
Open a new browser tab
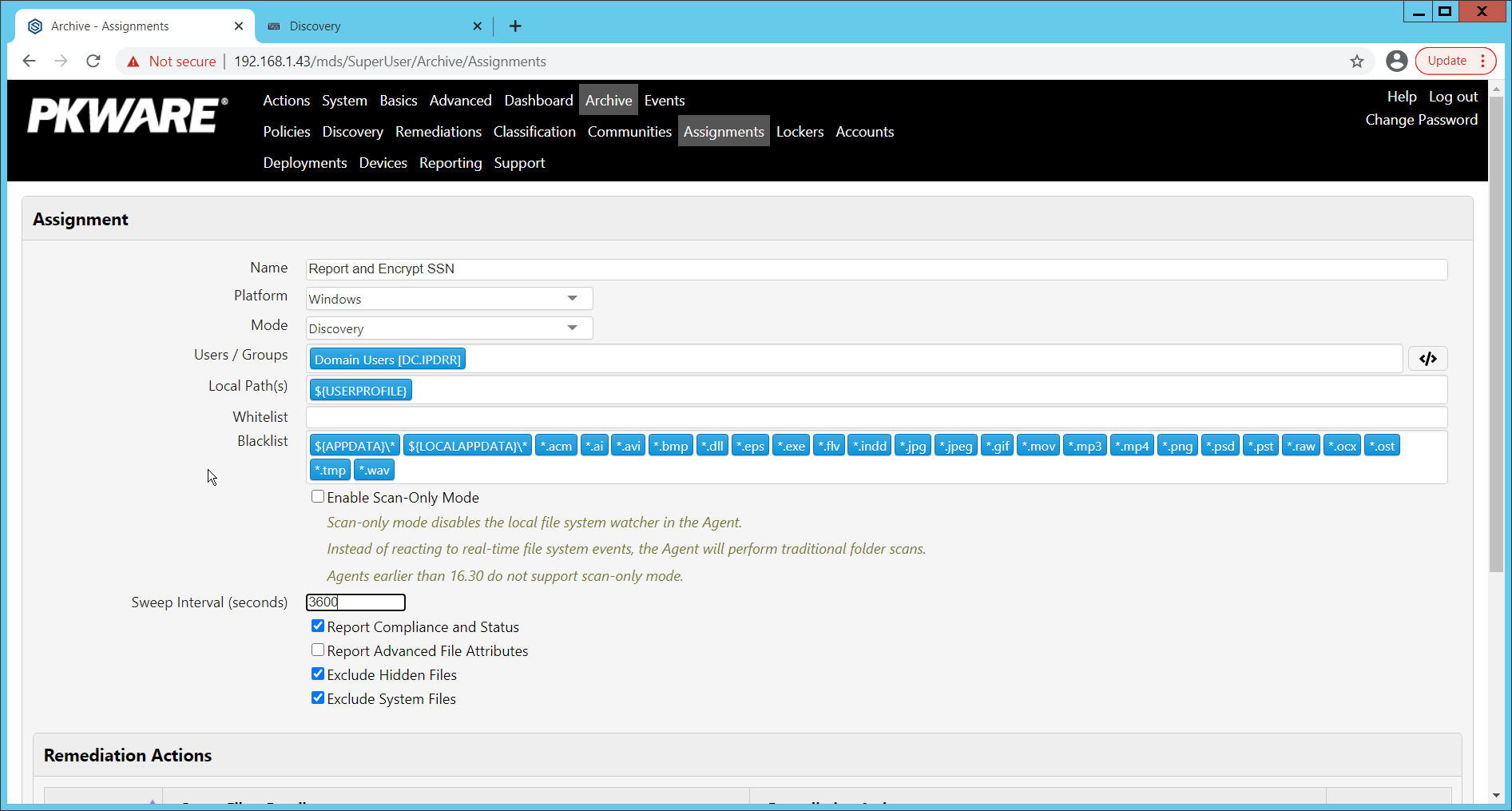(515, 26)
